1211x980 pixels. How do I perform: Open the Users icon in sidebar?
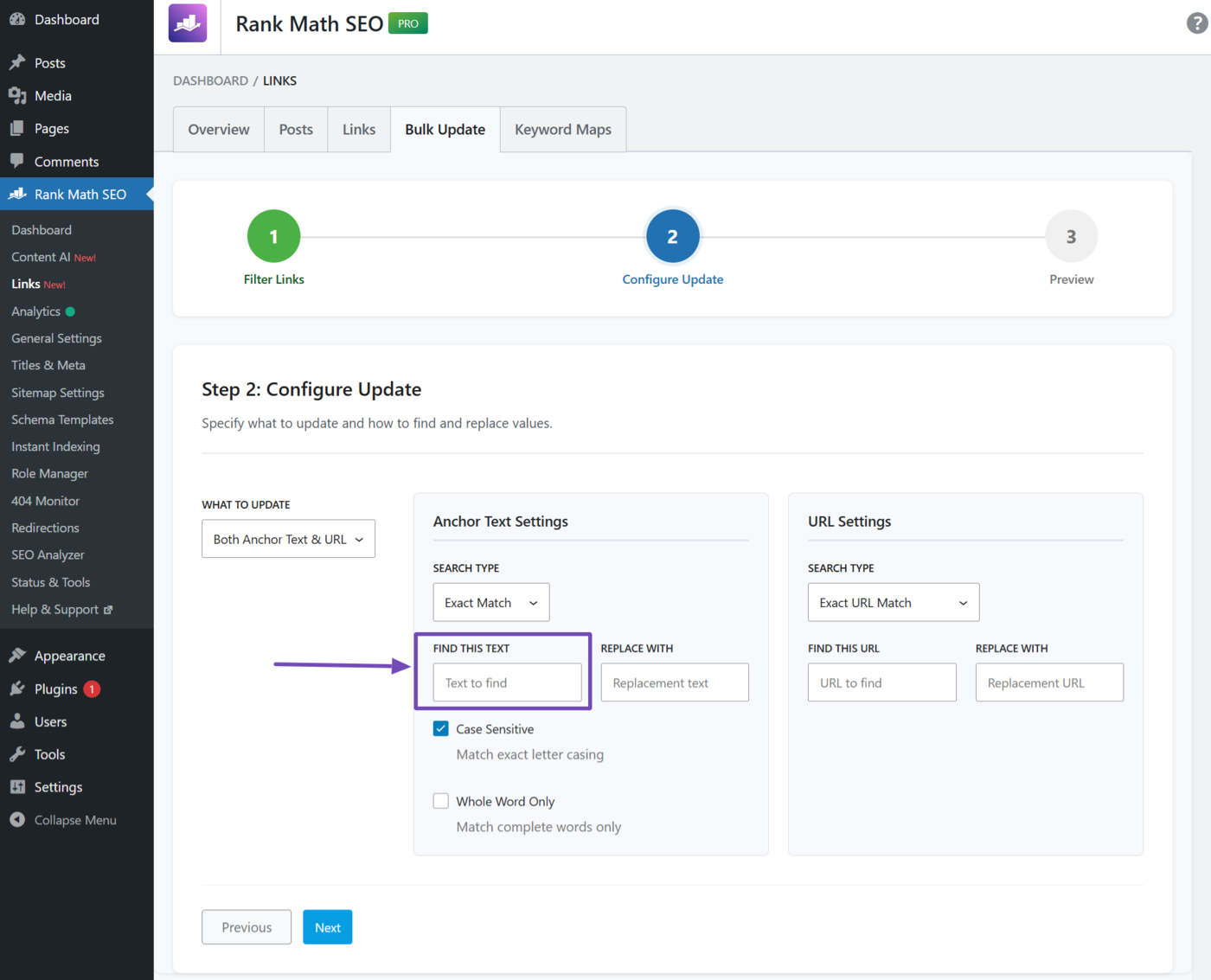point(17,721)
